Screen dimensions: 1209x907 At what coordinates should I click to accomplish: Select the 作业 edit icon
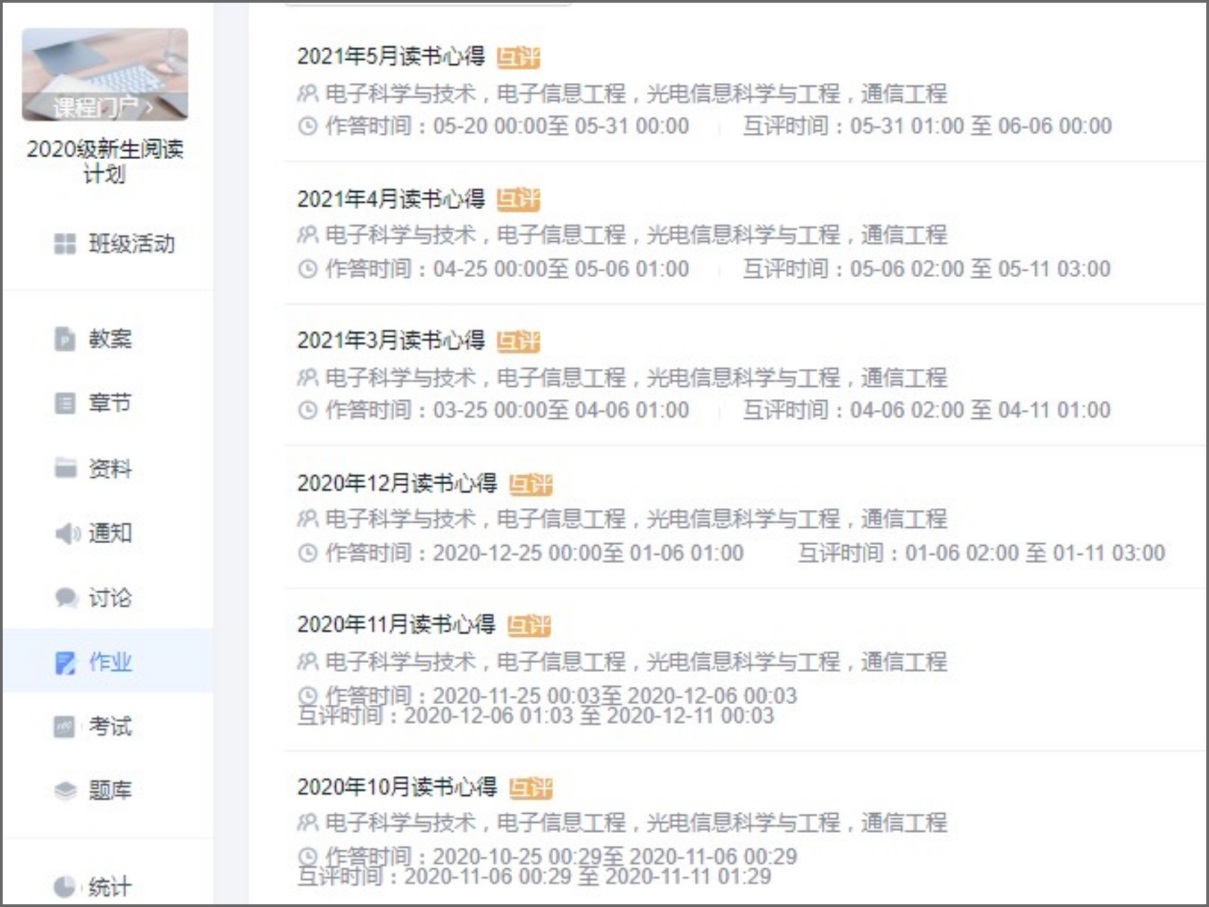[65, 662]
